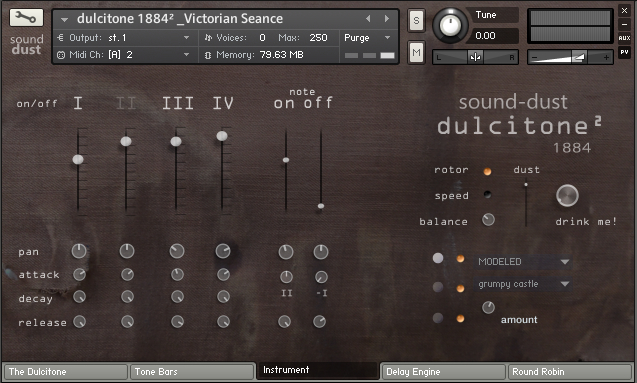Click the note on volume fader handle

pyautogui.click(x=286, y=160)
